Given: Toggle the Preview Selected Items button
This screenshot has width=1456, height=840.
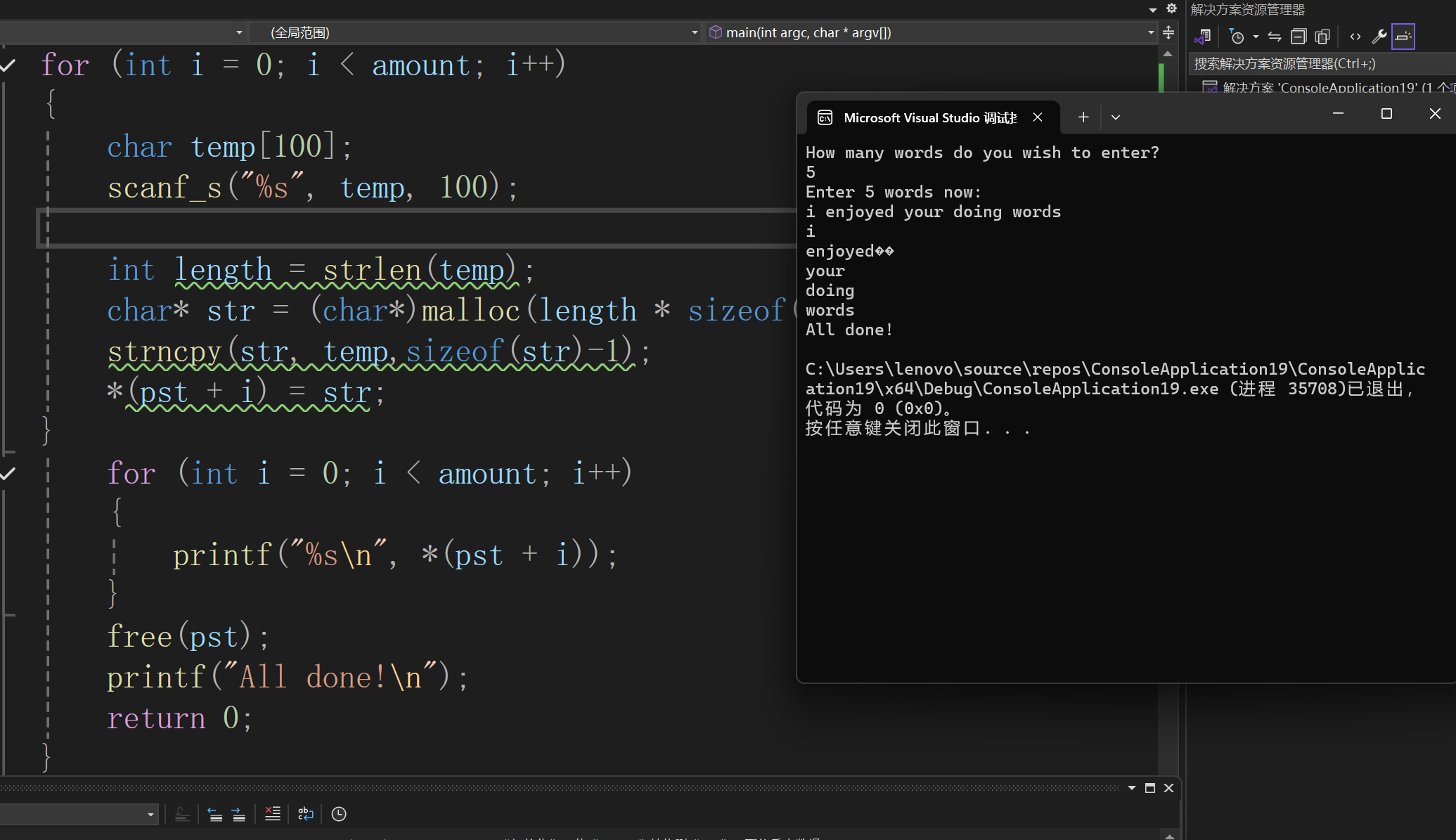Looking at the screenshot, I should pos(1403,37).
